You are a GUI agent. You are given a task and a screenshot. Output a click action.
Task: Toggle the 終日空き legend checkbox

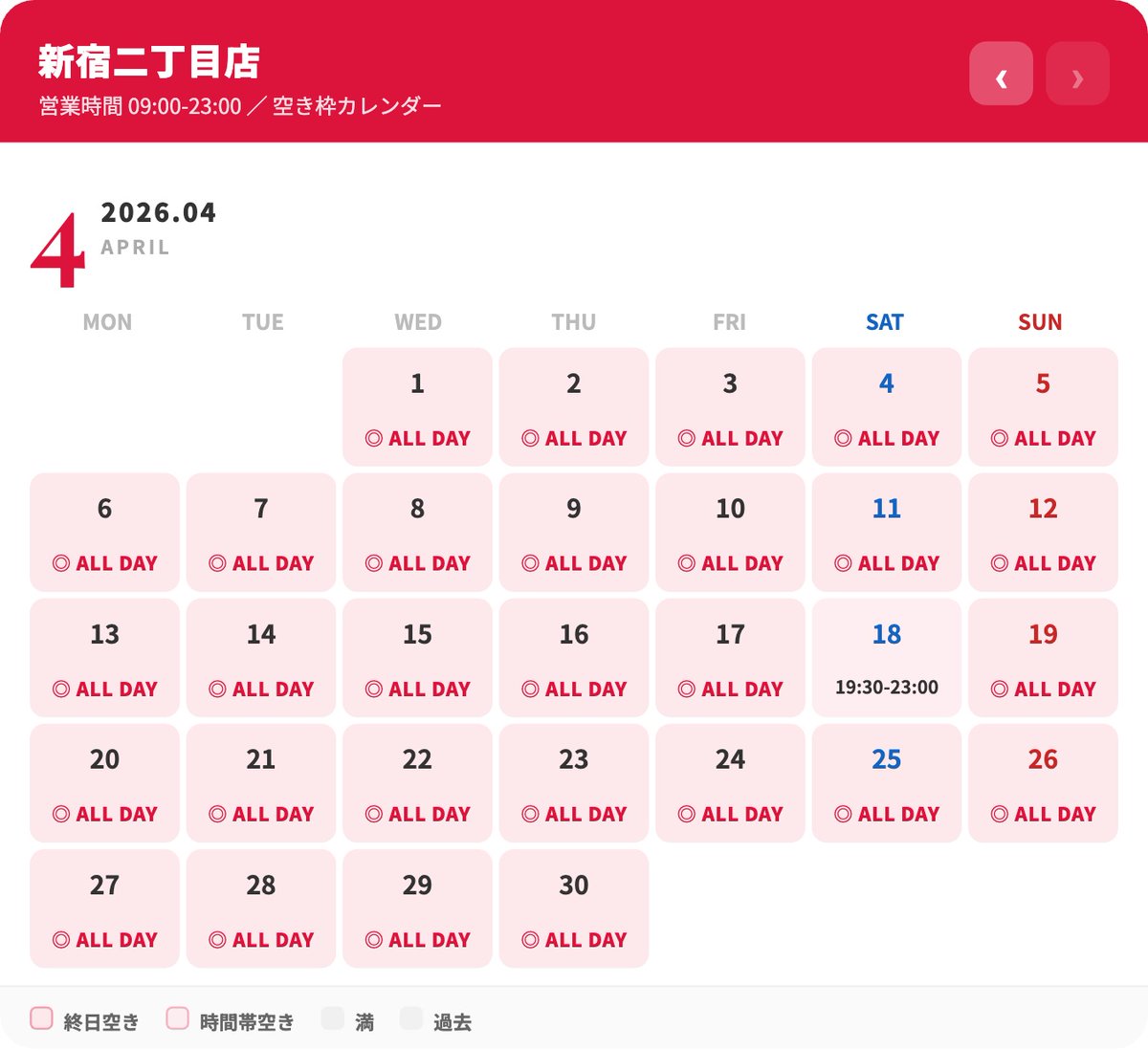point(41,1018)
